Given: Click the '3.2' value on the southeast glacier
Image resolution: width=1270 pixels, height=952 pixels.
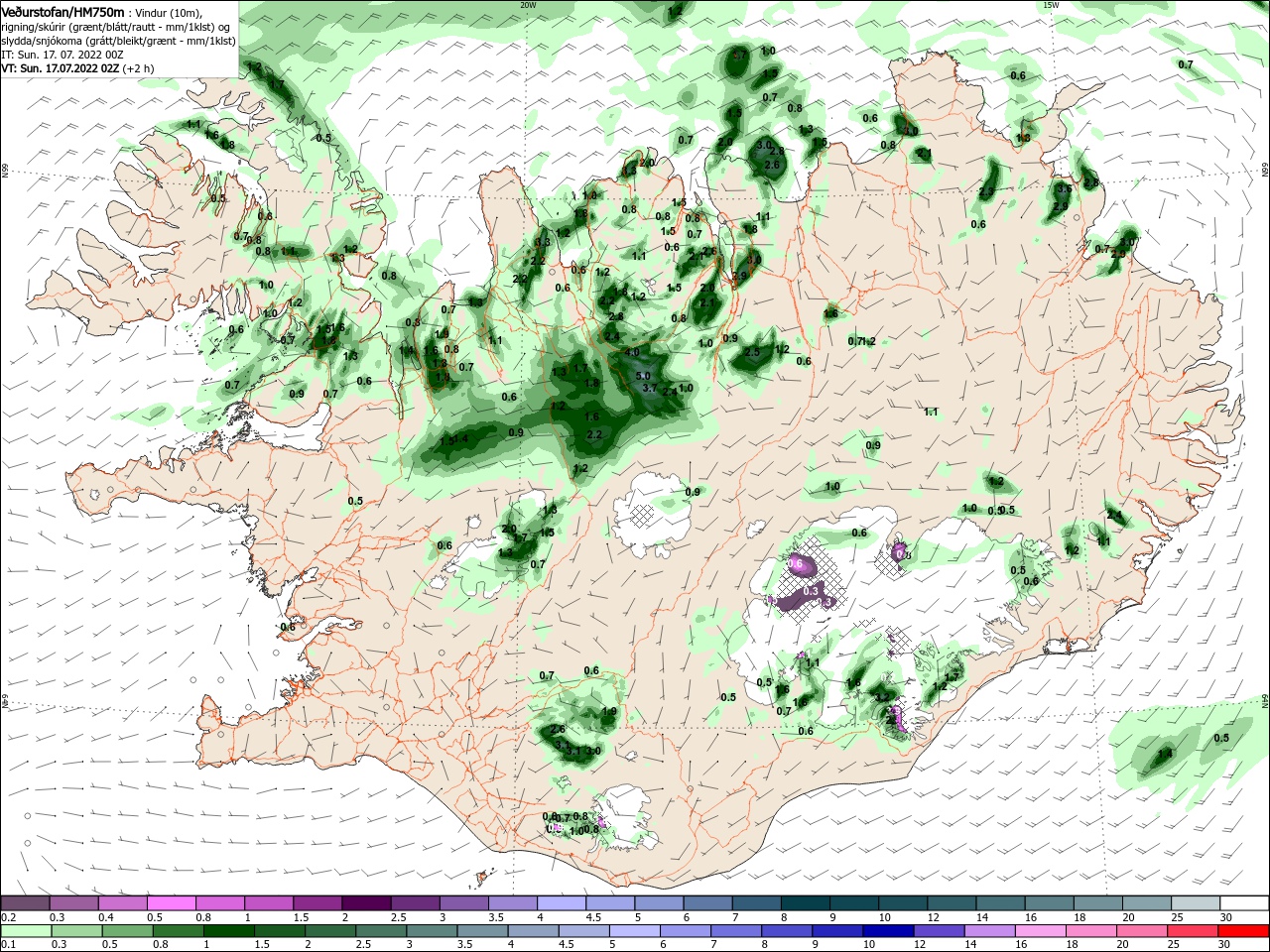Looking at the screenshot, I should pyautogui.click(x=883, y=697).
